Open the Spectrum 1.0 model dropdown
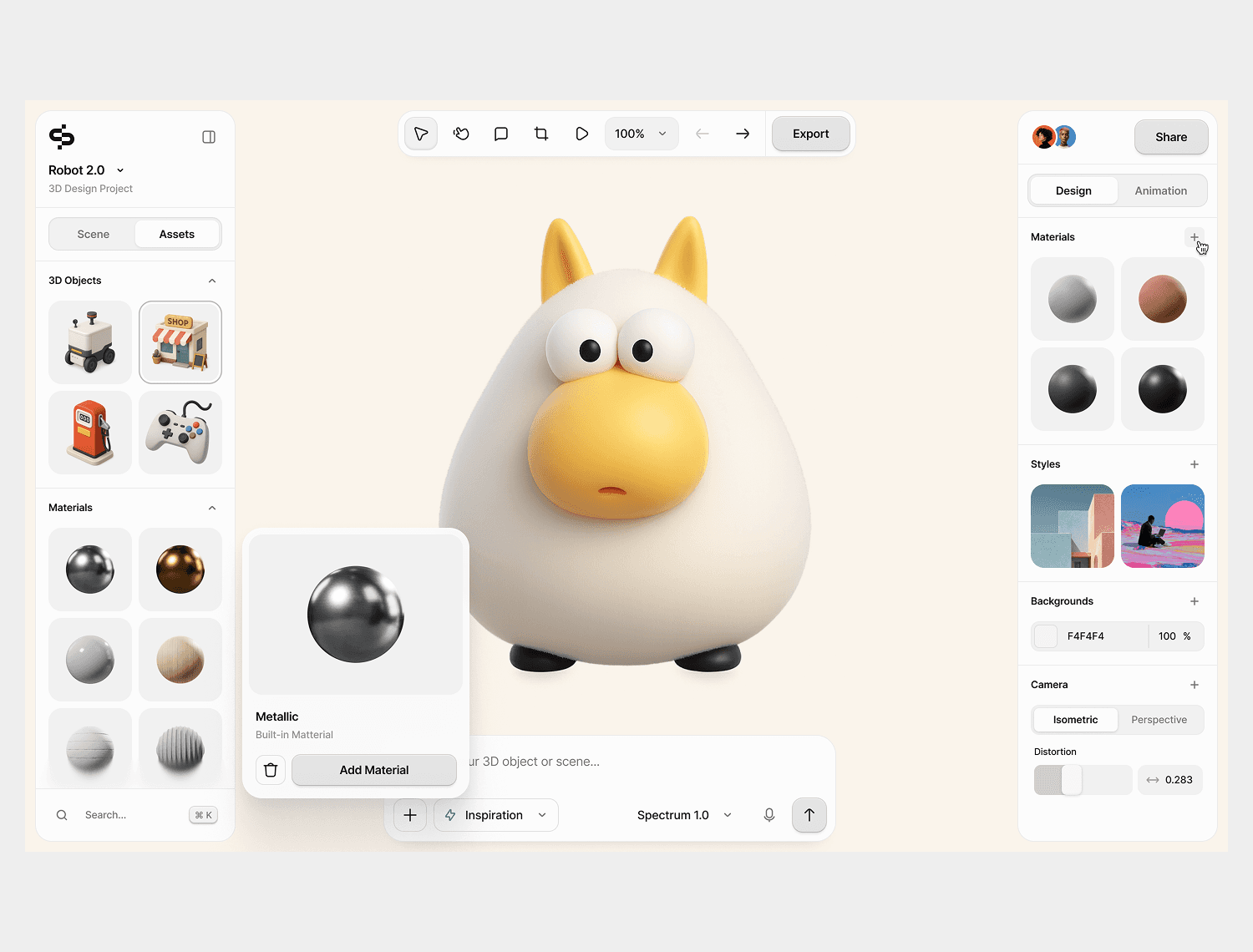Viewport: 1253px width, 952px height. point(684,815)
